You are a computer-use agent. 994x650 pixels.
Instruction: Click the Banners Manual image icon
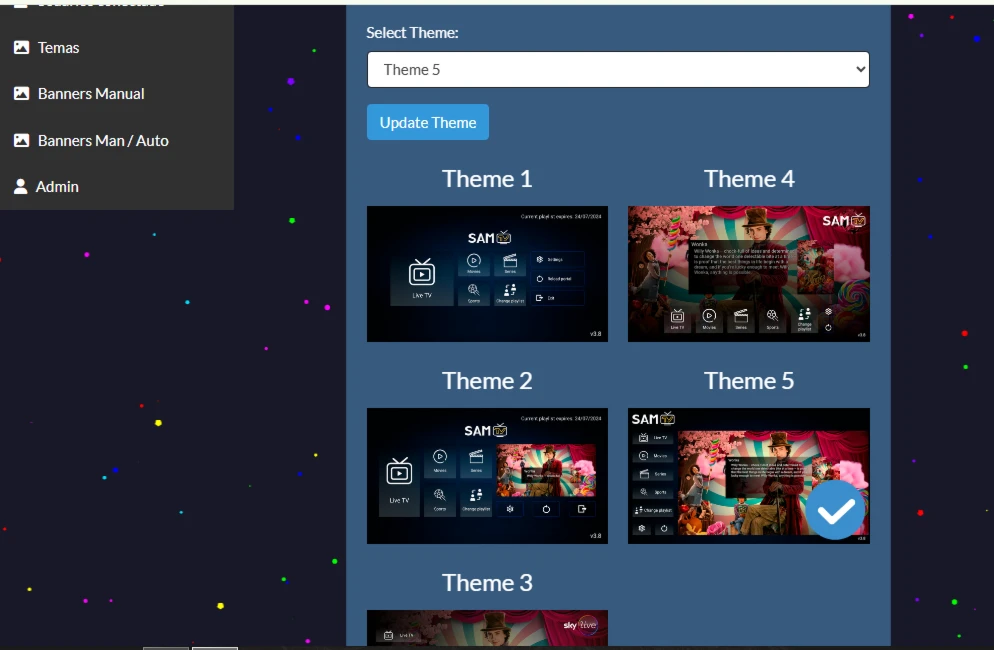[22, 94]
